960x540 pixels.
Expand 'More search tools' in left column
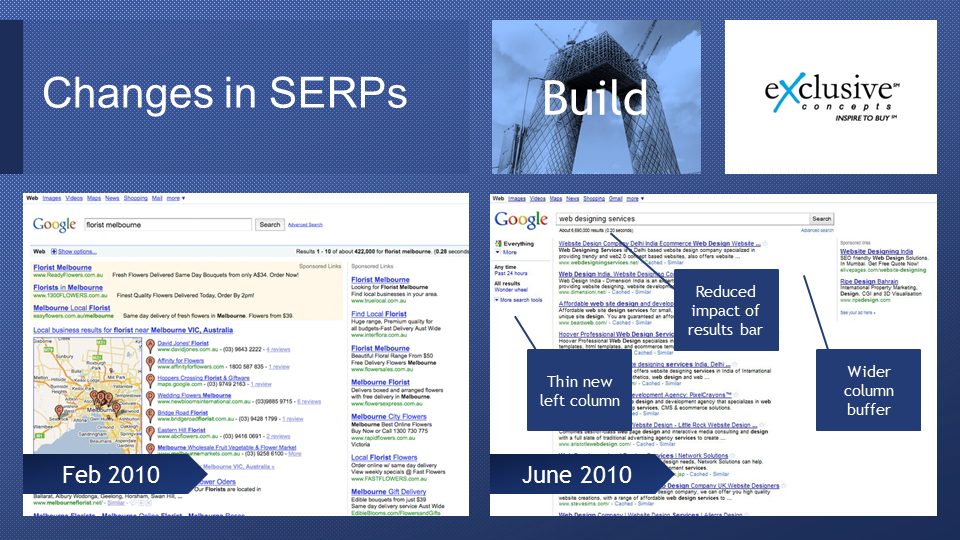519,300
